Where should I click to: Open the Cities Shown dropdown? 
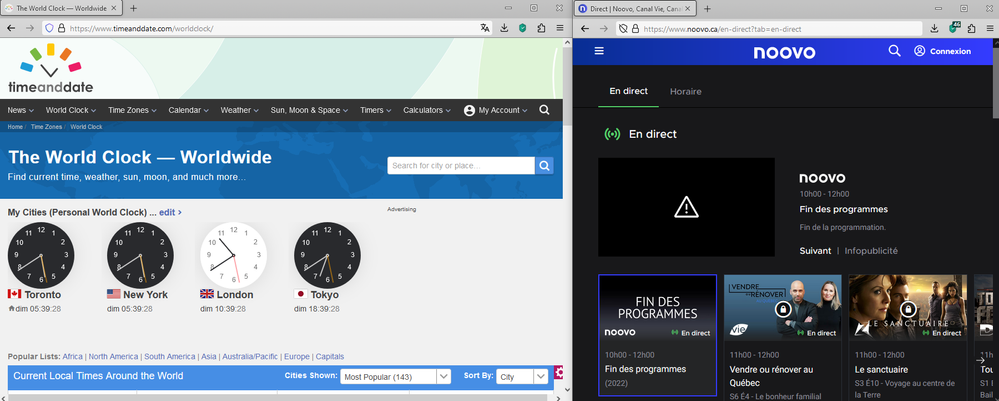(x=396, y=377)
